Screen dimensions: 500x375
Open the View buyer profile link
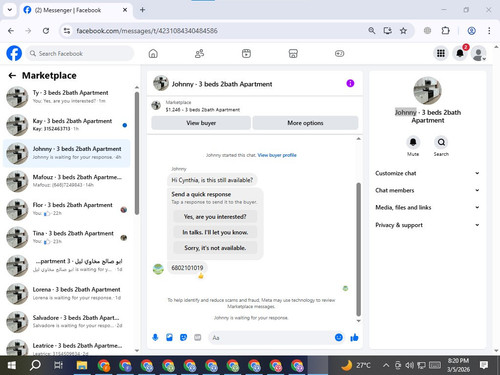click(277, 155)
